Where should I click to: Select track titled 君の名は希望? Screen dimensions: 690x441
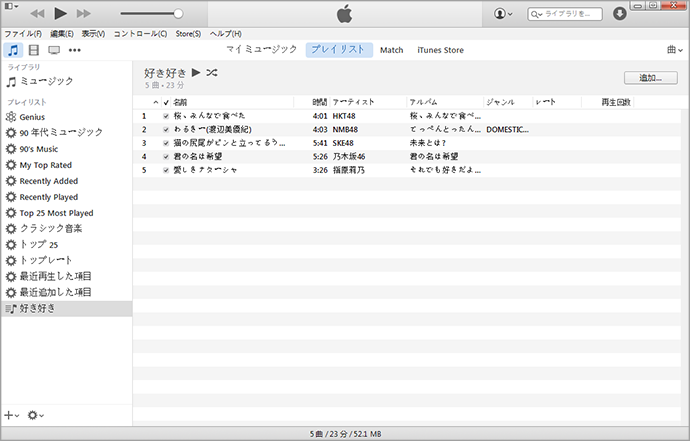198,157
